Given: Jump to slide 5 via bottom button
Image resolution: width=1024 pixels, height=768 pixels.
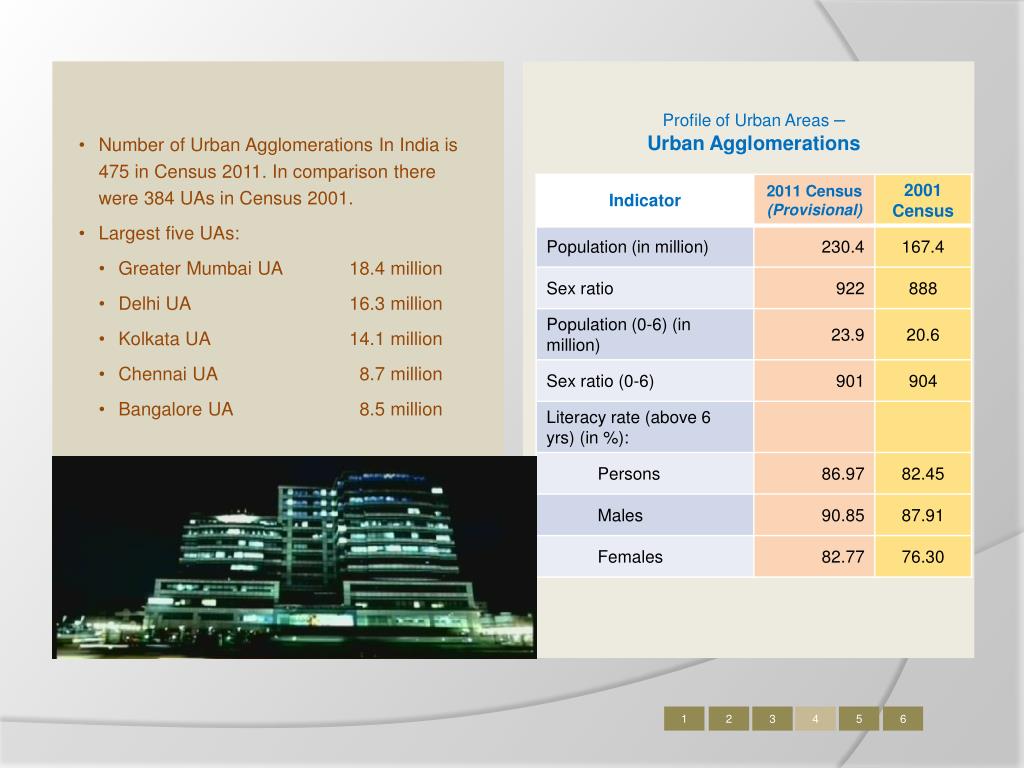Looking at the screenshot, I should pos(858,717).
